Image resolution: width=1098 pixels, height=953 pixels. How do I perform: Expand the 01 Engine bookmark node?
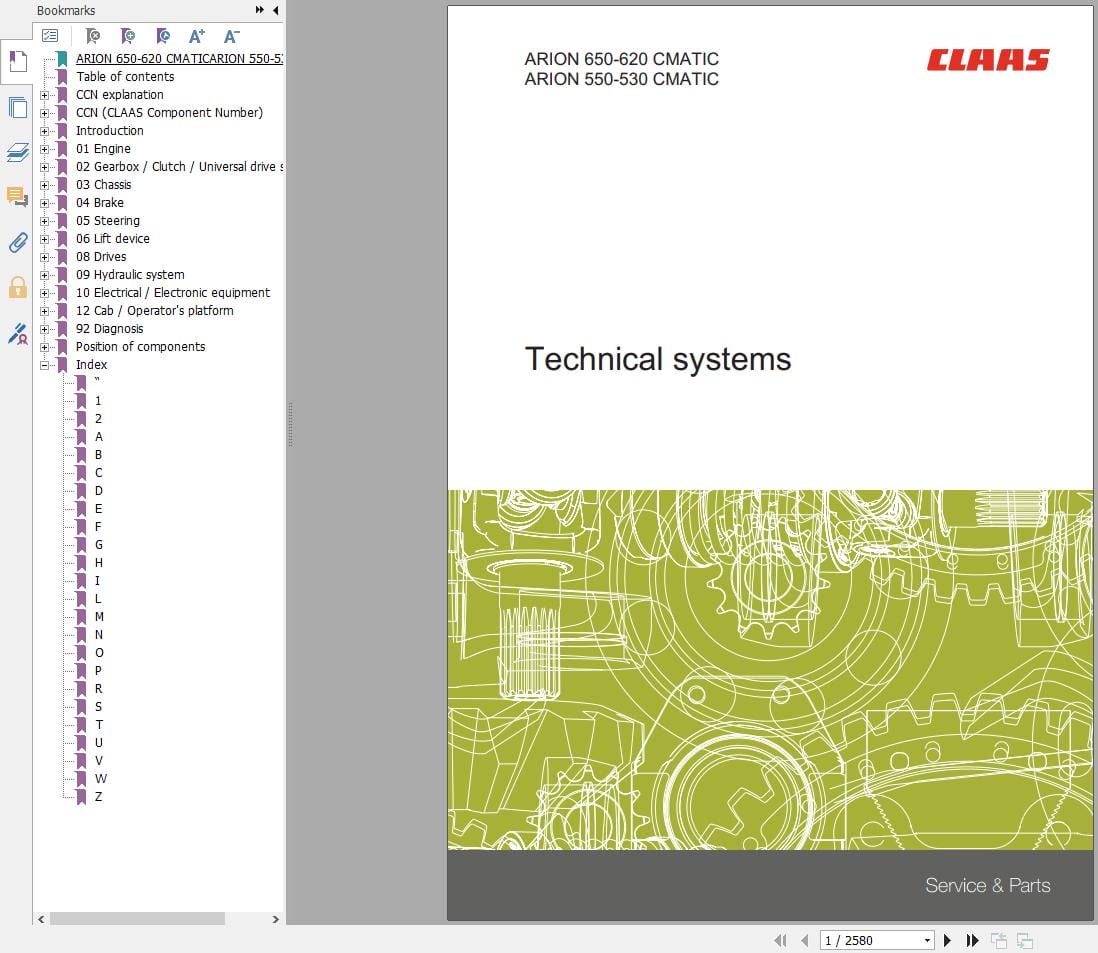pos(45,149)
